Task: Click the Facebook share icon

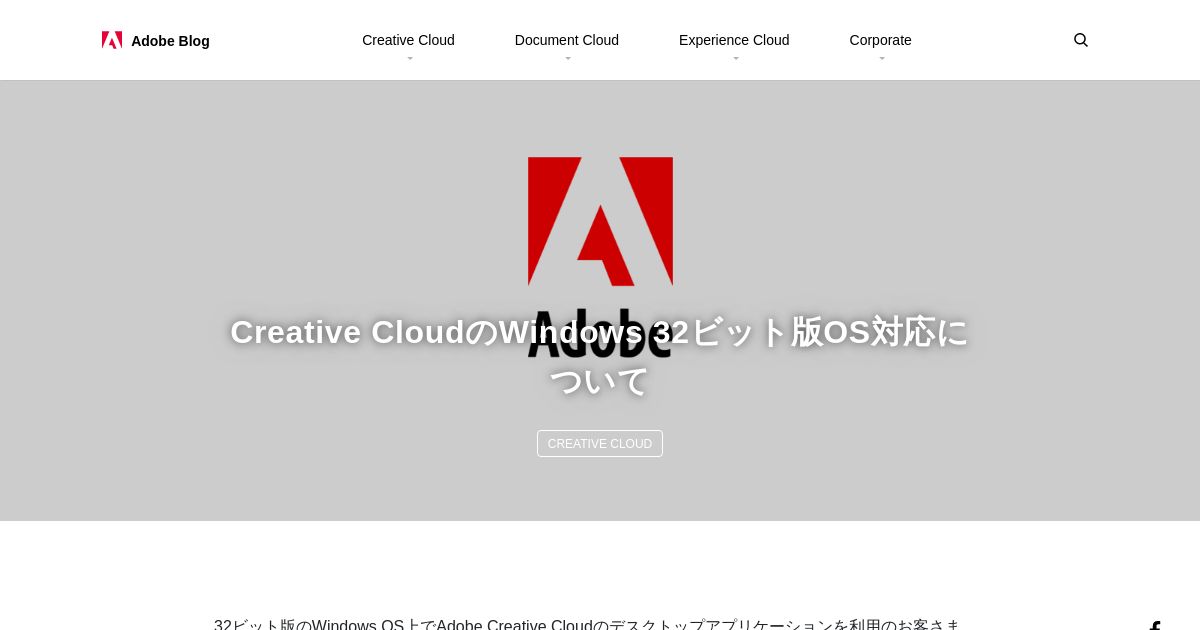Action: click(x=1155, y=626)
